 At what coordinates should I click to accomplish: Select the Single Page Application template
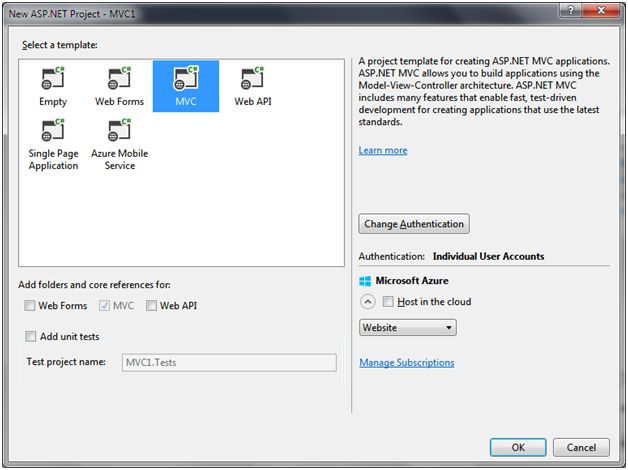click(x=53, y=145)
